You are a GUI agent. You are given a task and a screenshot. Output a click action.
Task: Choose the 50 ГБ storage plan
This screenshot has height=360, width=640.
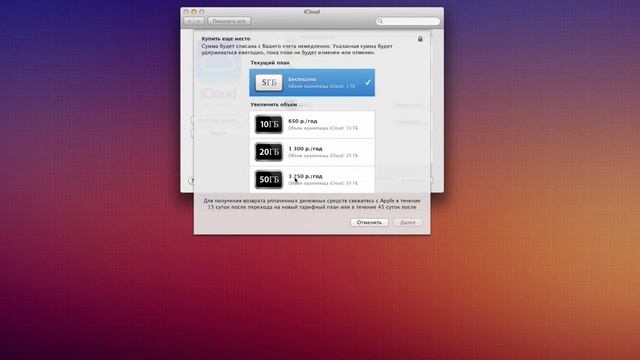pyautogui.click(x=312, y=180)
